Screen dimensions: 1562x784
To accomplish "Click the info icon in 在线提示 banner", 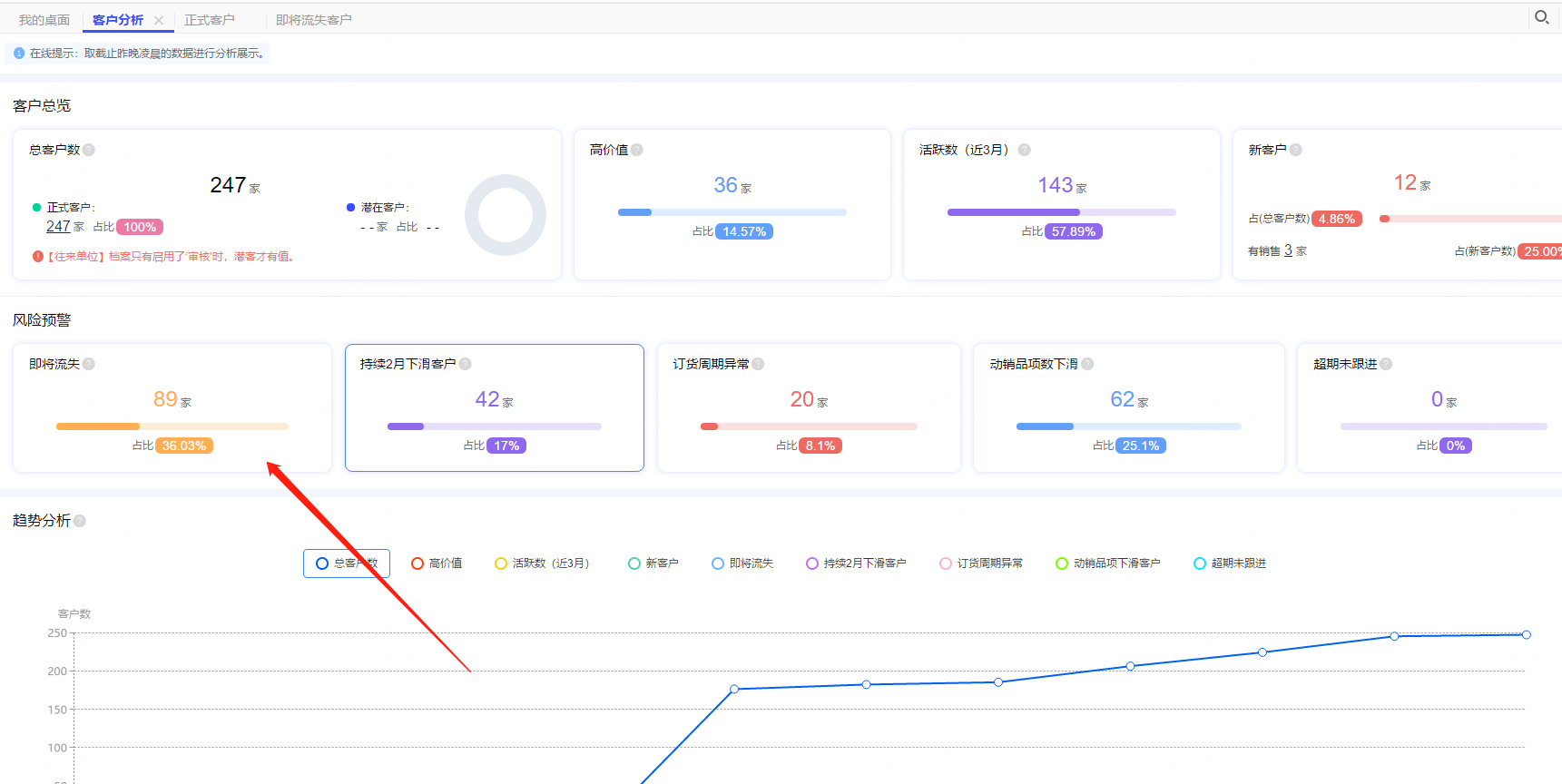I will 19,54.
